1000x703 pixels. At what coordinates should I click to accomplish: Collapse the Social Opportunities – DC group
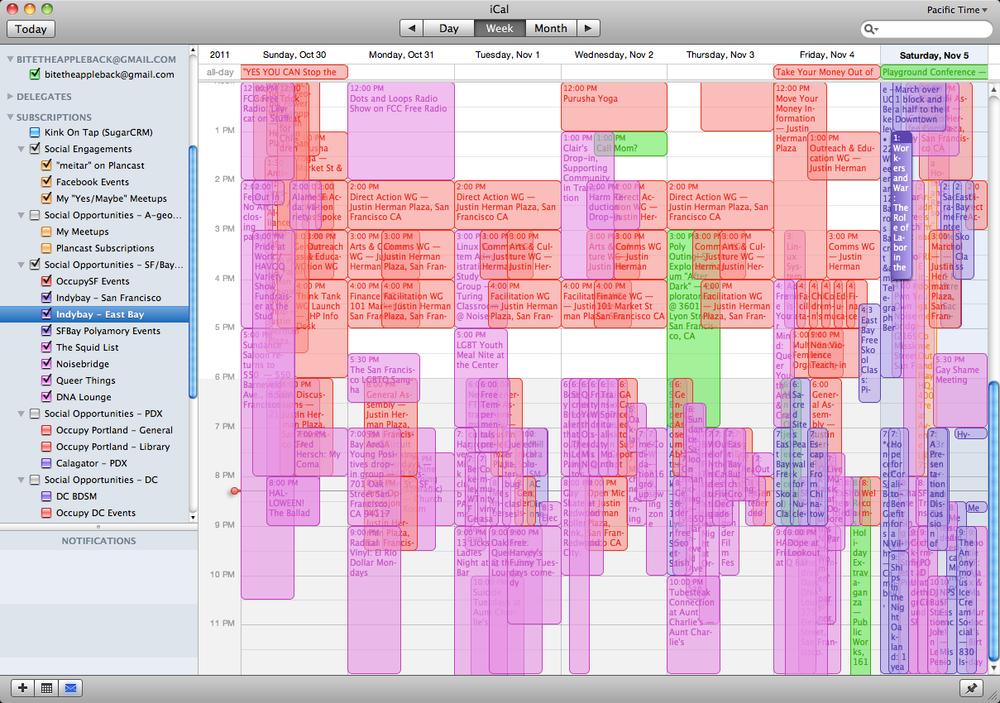click(x=22, y=480)
